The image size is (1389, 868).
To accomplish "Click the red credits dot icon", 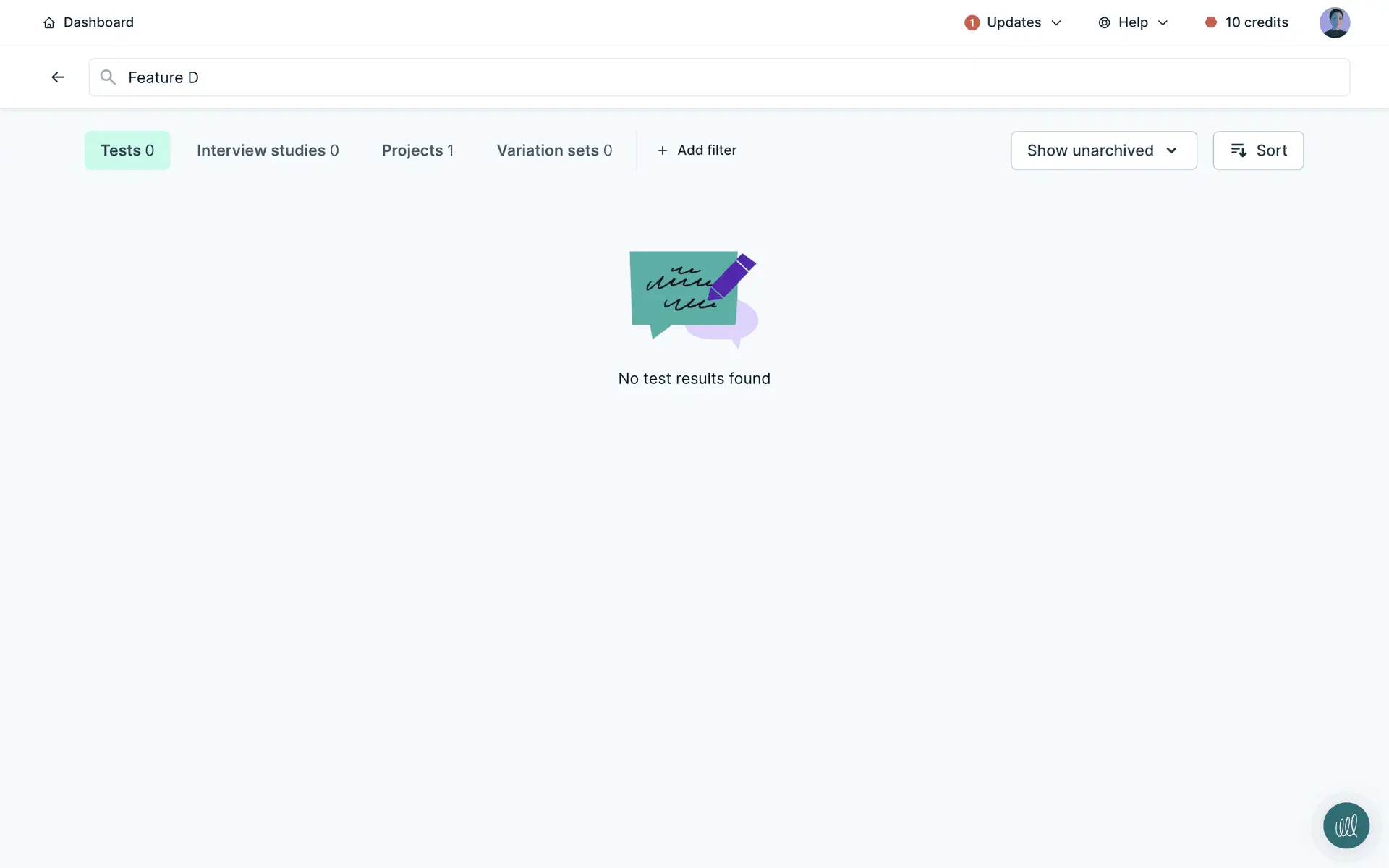I will [x=1210, y=22].
